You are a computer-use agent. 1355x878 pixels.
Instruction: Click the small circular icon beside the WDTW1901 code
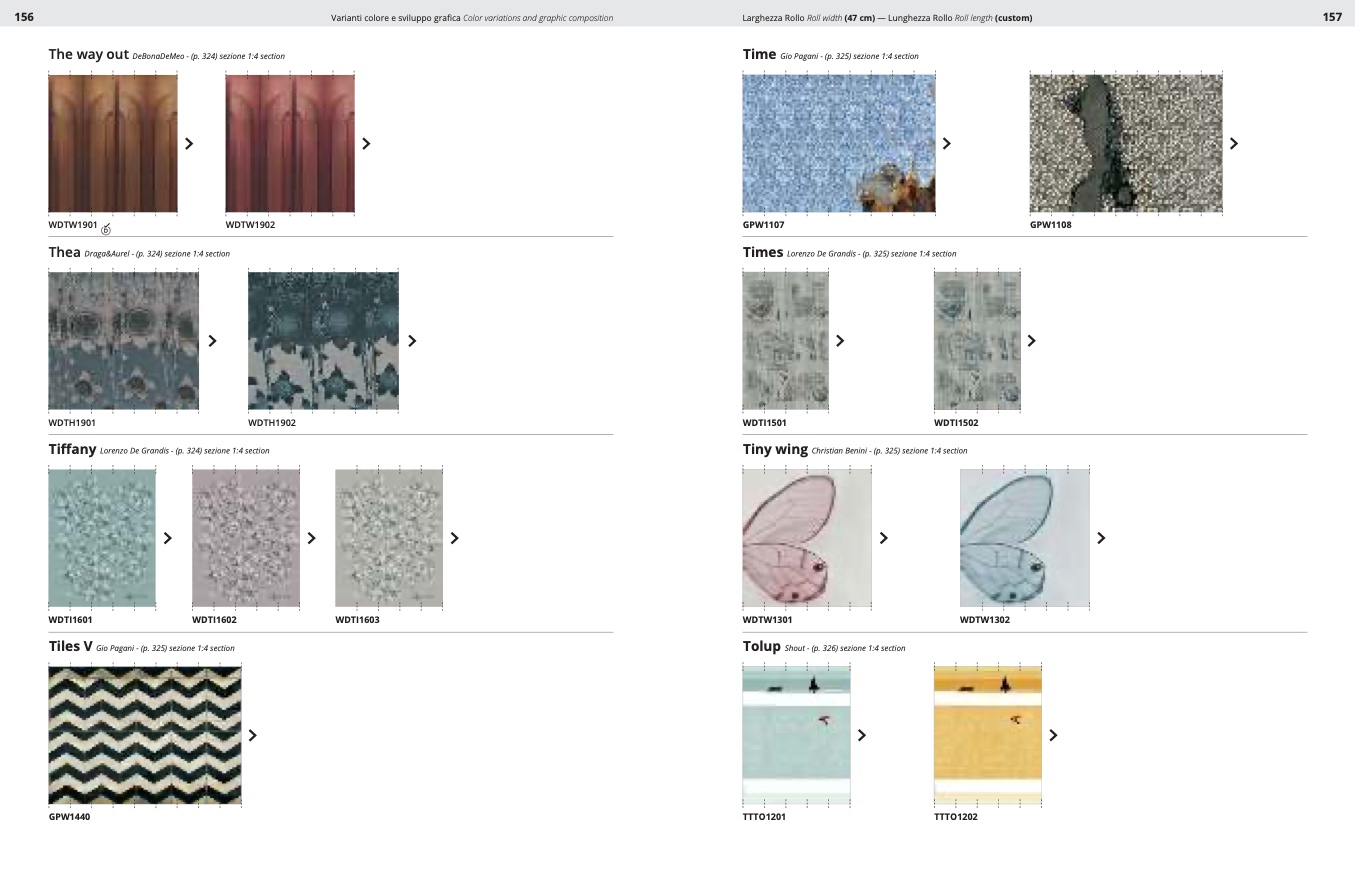pos(106,229)
